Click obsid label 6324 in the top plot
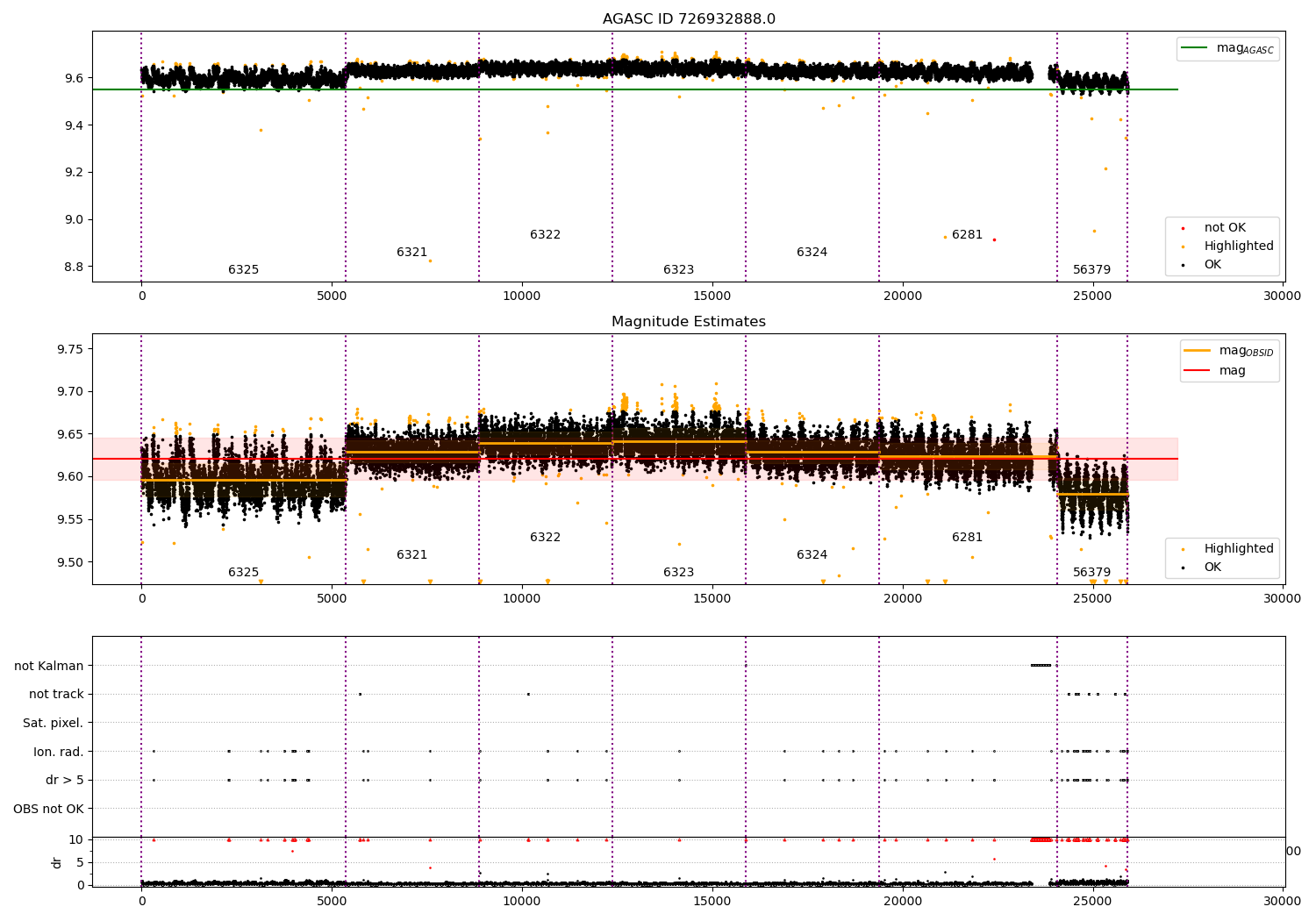This screenshot has width=1316, height=921. tap(812, 253)
